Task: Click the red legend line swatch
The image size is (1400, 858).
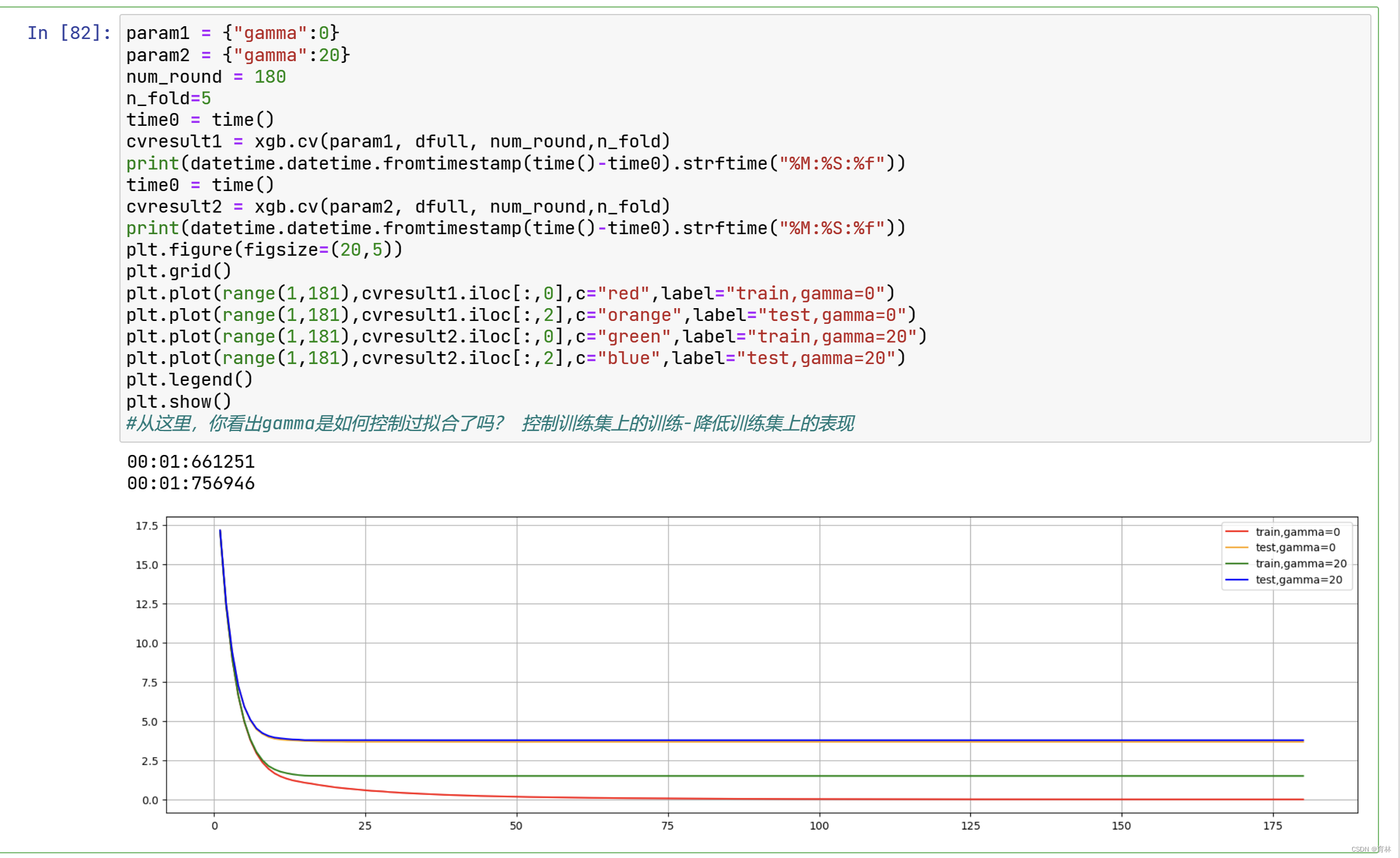Action: tap(1237, 532)
